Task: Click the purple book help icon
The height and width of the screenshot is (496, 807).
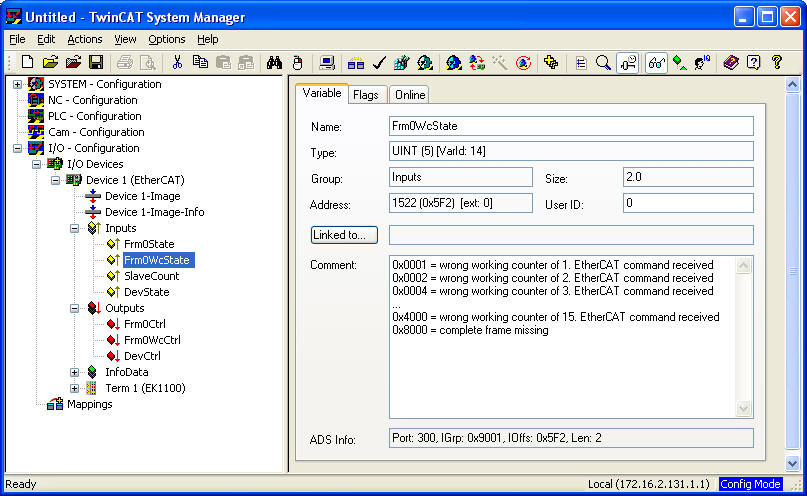Action: point(731,62)
